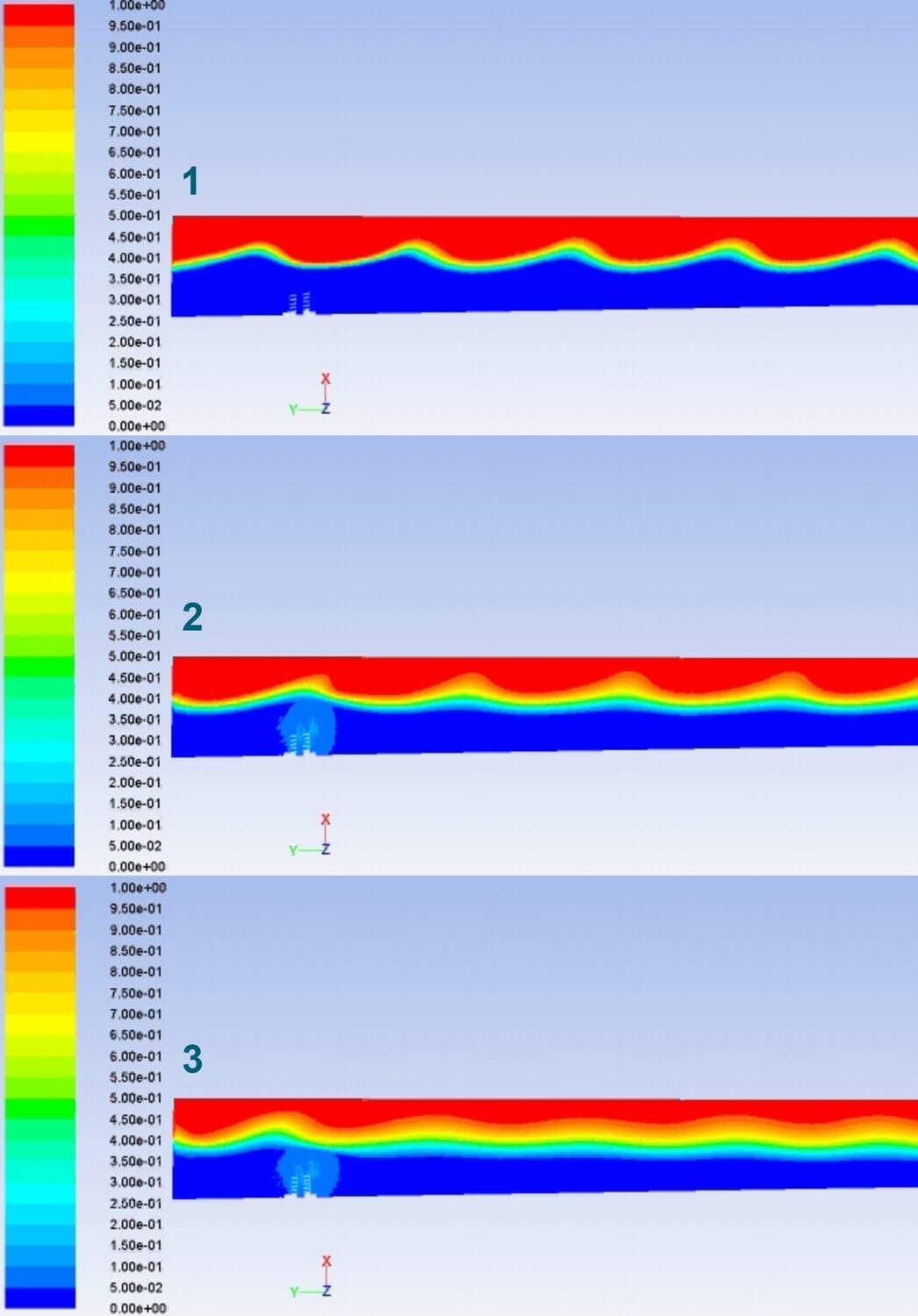Screen dimensions: 918x1316
Task: Click the panel number 1 label
Action: click(x=190, y=182)
